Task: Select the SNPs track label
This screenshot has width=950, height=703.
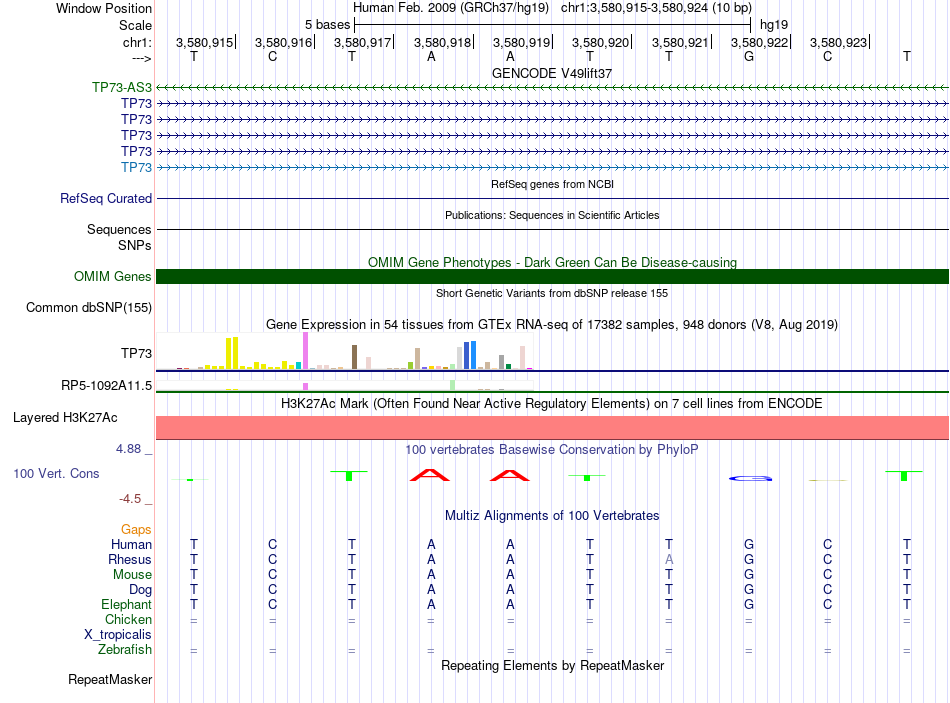Action: pyautogui.click(x=135, y=245)
